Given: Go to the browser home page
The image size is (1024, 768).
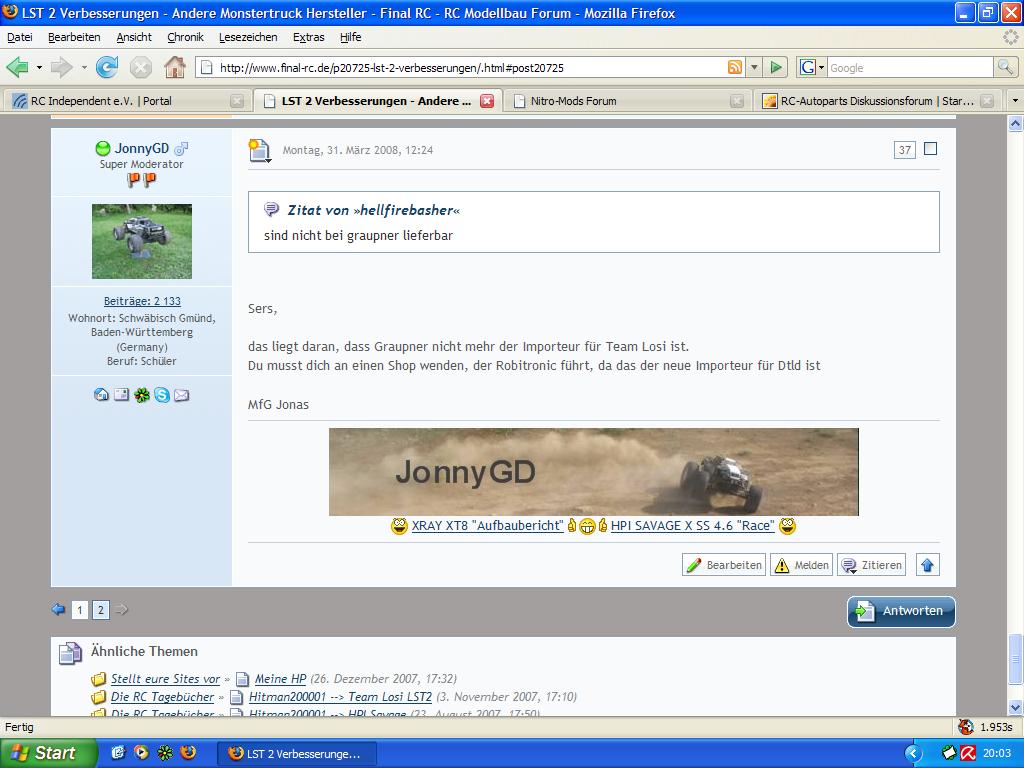Looking at the screenshot, I should [x=174, y=67].
